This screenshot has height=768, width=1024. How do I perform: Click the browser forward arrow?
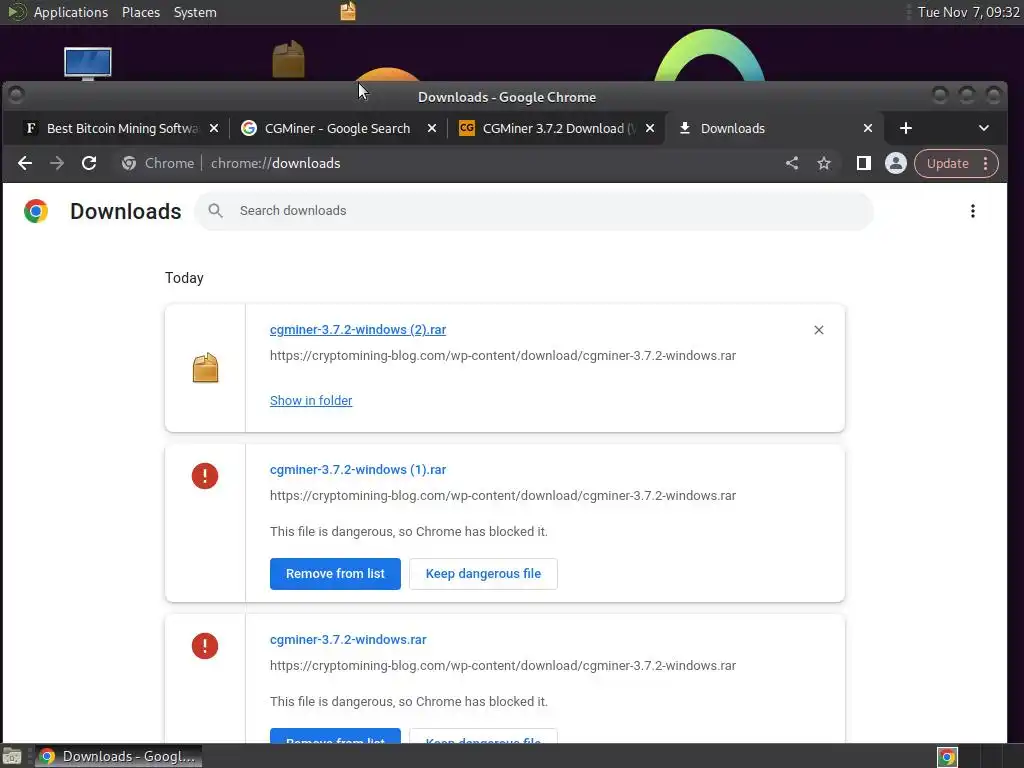pyautogui.click(x=57, y=163)
